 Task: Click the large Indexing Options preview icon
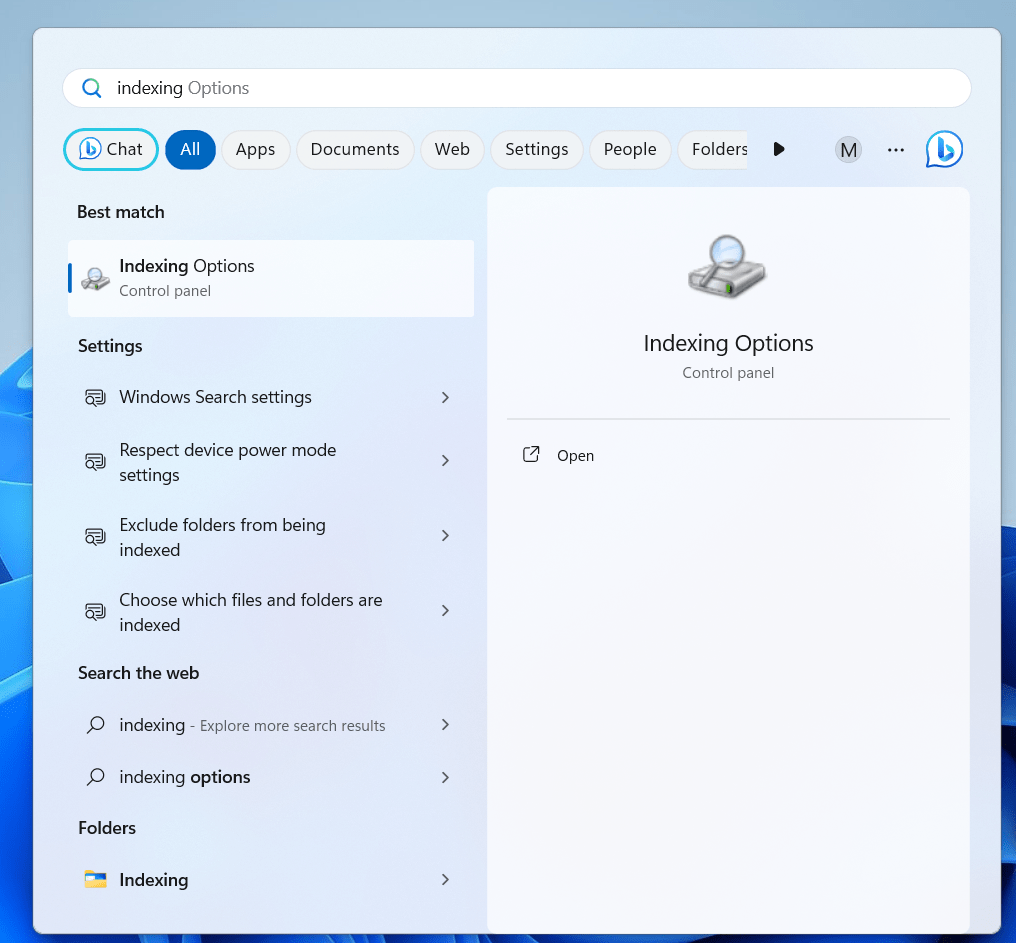(x=727, y=266)
